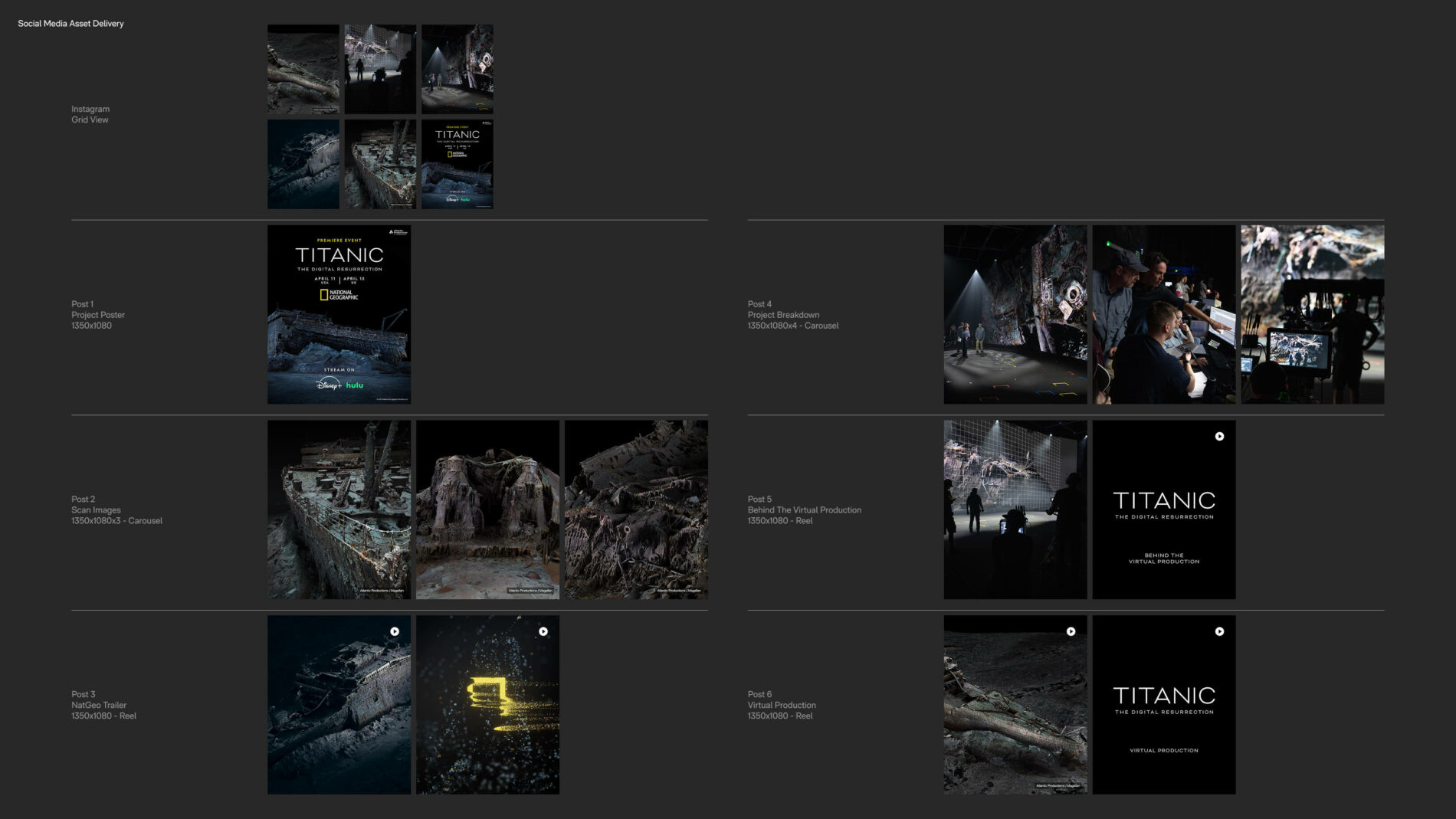
Task: Click play icon on Virtual Production title card
Action: click(1219, 631)
